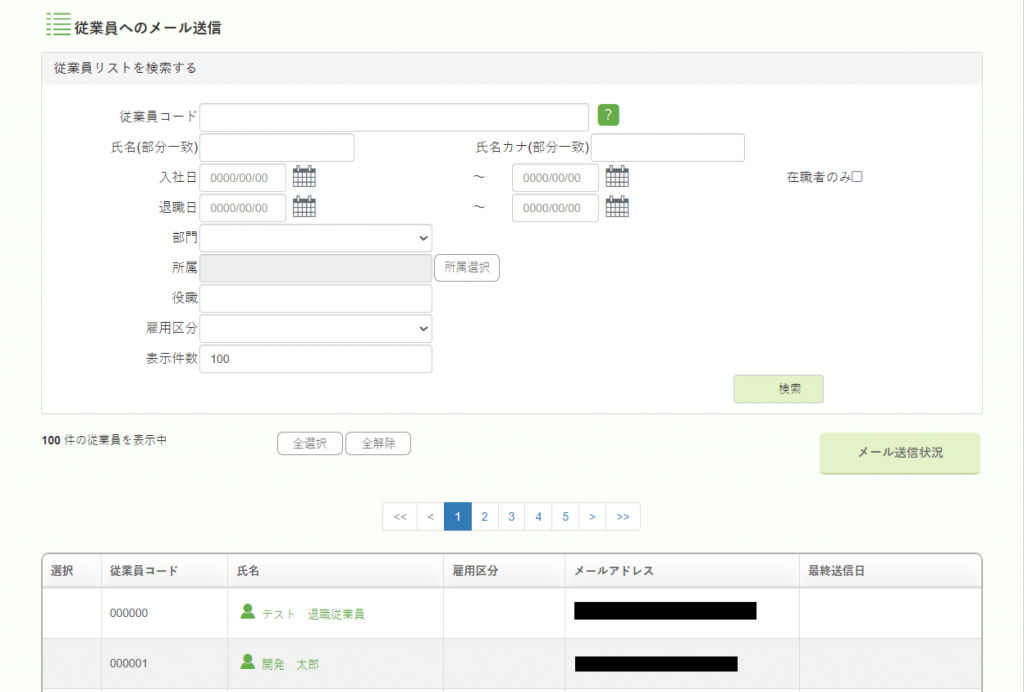1024x692 pixels.
Task: Click the 全解除 button
Action: point(378,444)
